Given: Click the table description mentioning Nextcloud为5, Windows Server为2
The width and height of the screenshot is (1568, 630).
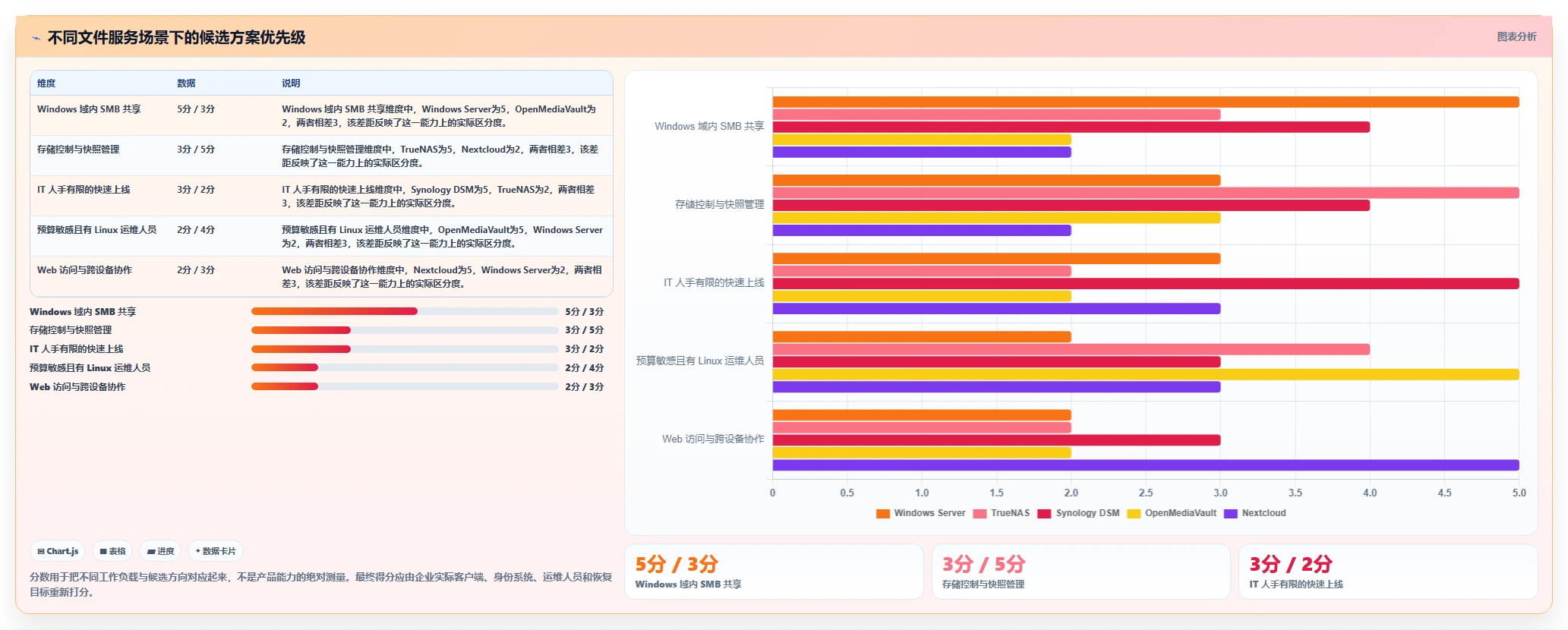Looking at the screenshot, I should coord(442,277).
